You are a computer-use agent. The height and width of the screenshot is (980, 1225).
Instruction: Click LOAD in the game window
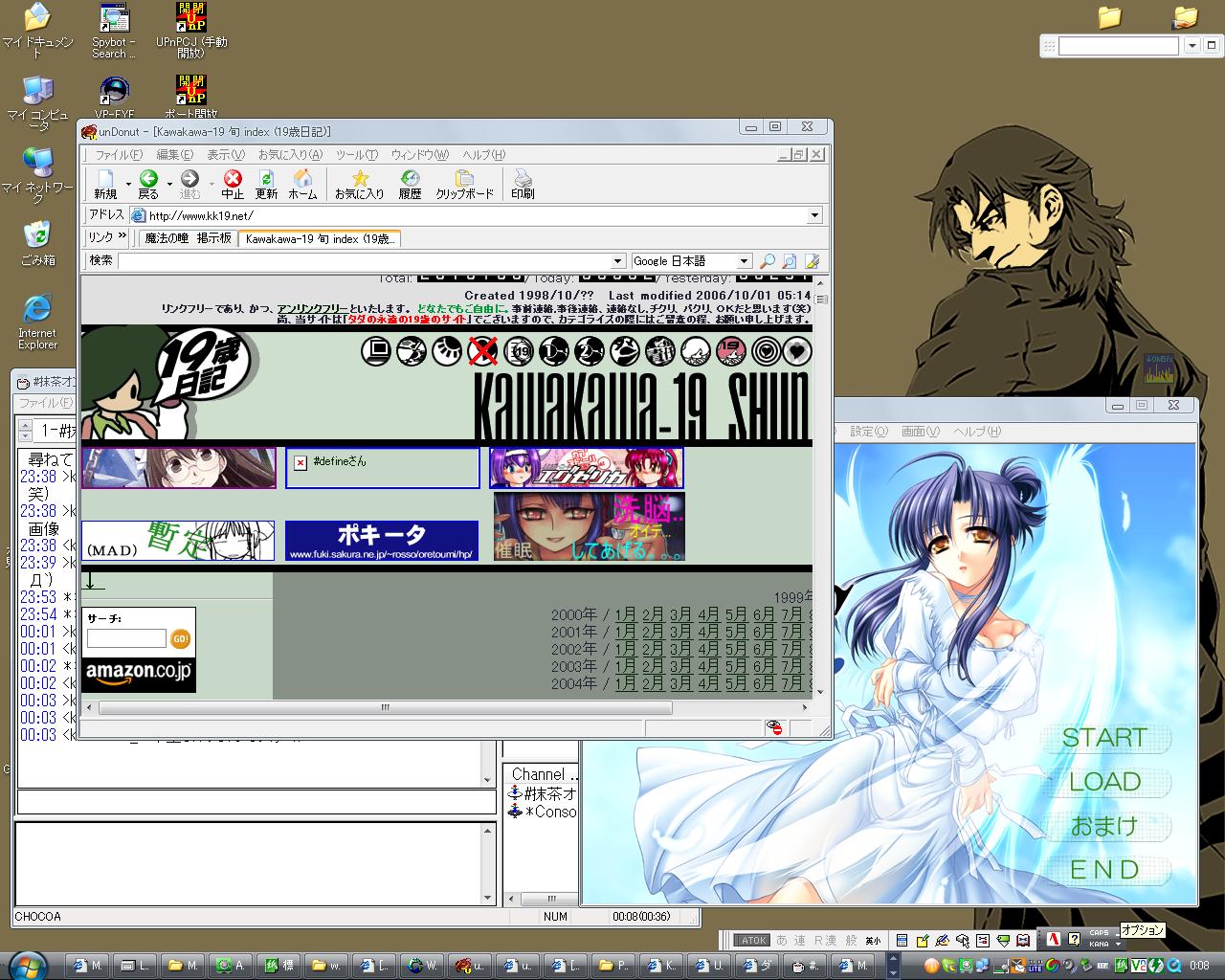[1104, 782]
